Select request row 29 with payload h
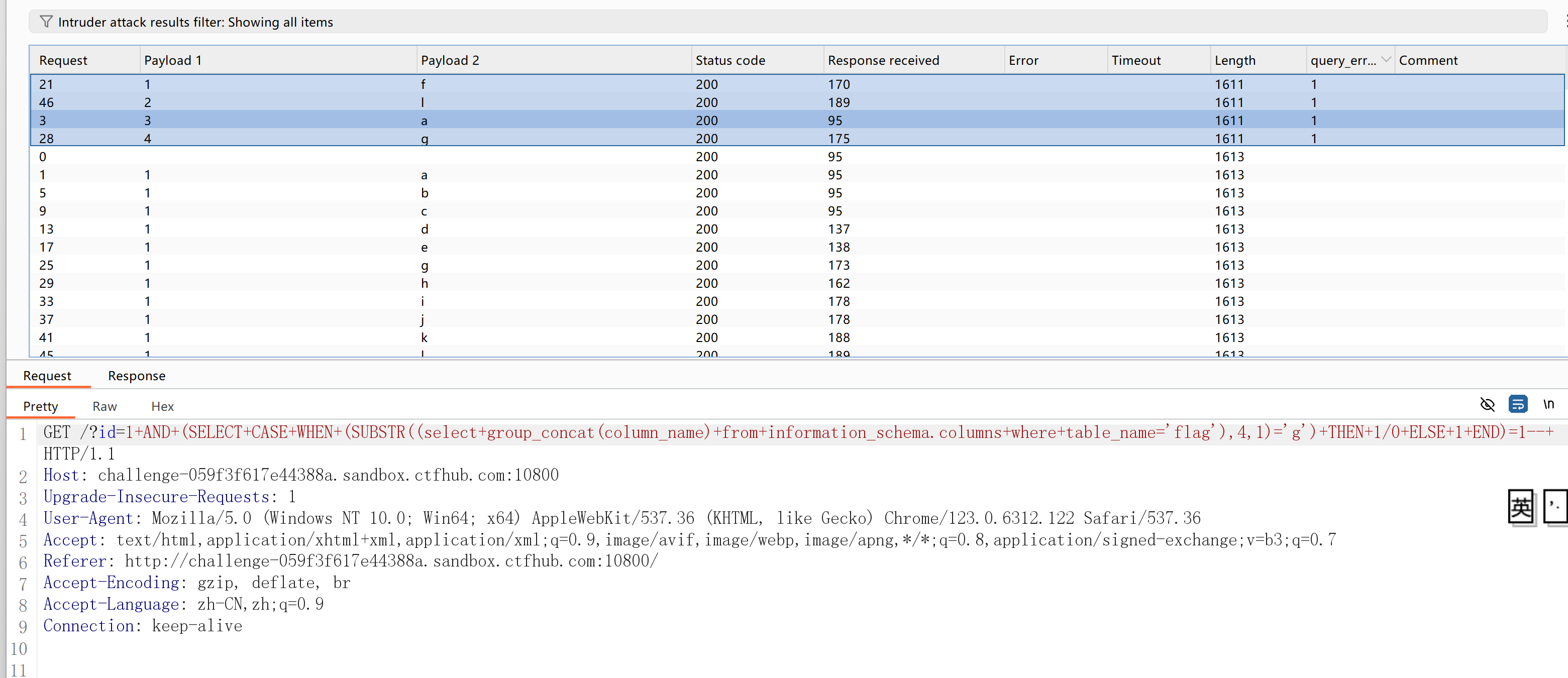Viewport: 1568px width, 678px height. pos(797,283)
